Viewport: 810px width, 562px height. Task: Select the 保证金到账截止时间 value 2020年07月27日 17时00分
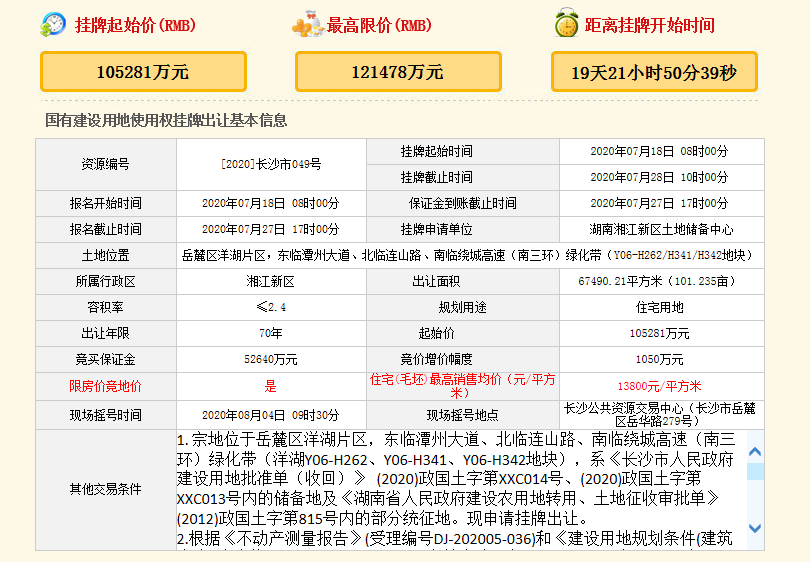click(x=659, y=204)
